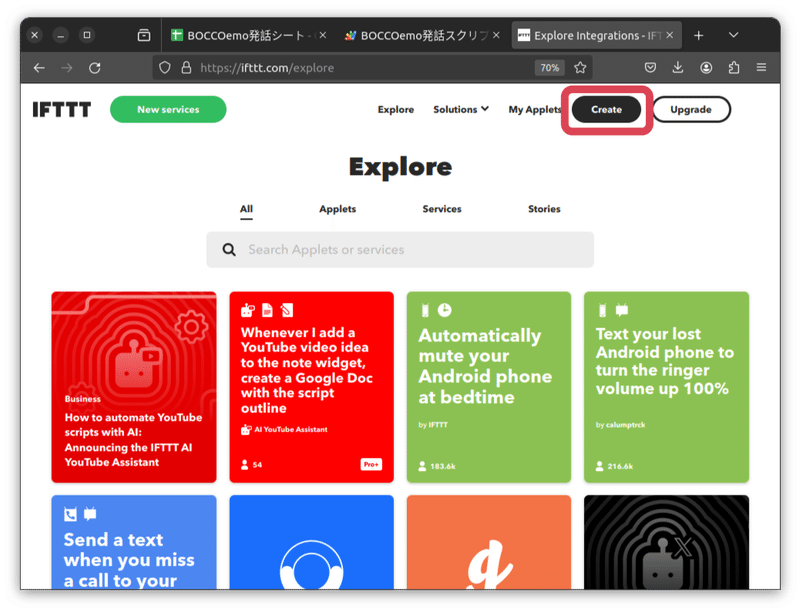Screen dimensions: 800x612
Task: Open the mute Android phone at bedtime card
Action: [489, 387]
